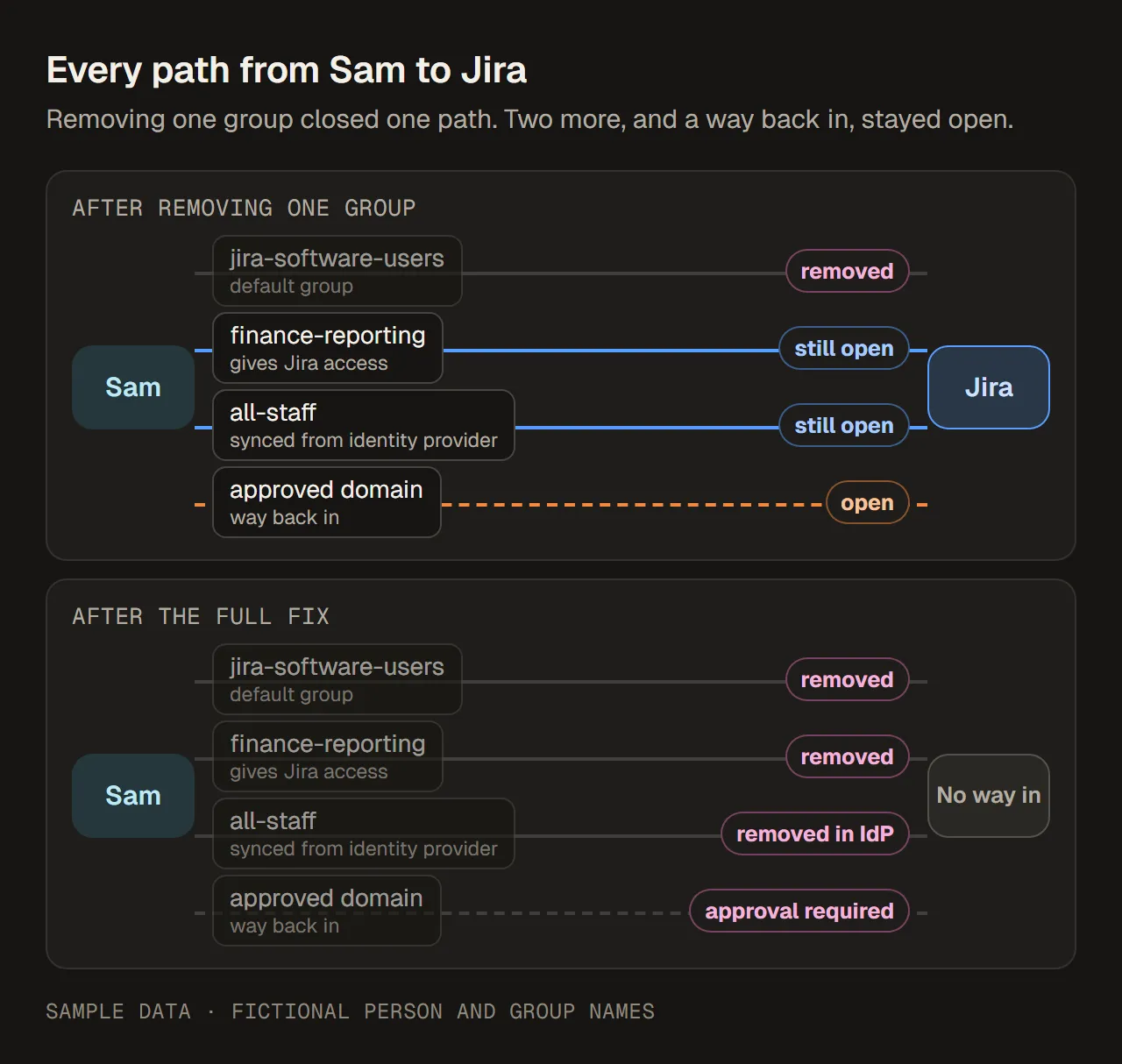
Task: Click the 'approval required' pill
Action: tap(799, 911)
